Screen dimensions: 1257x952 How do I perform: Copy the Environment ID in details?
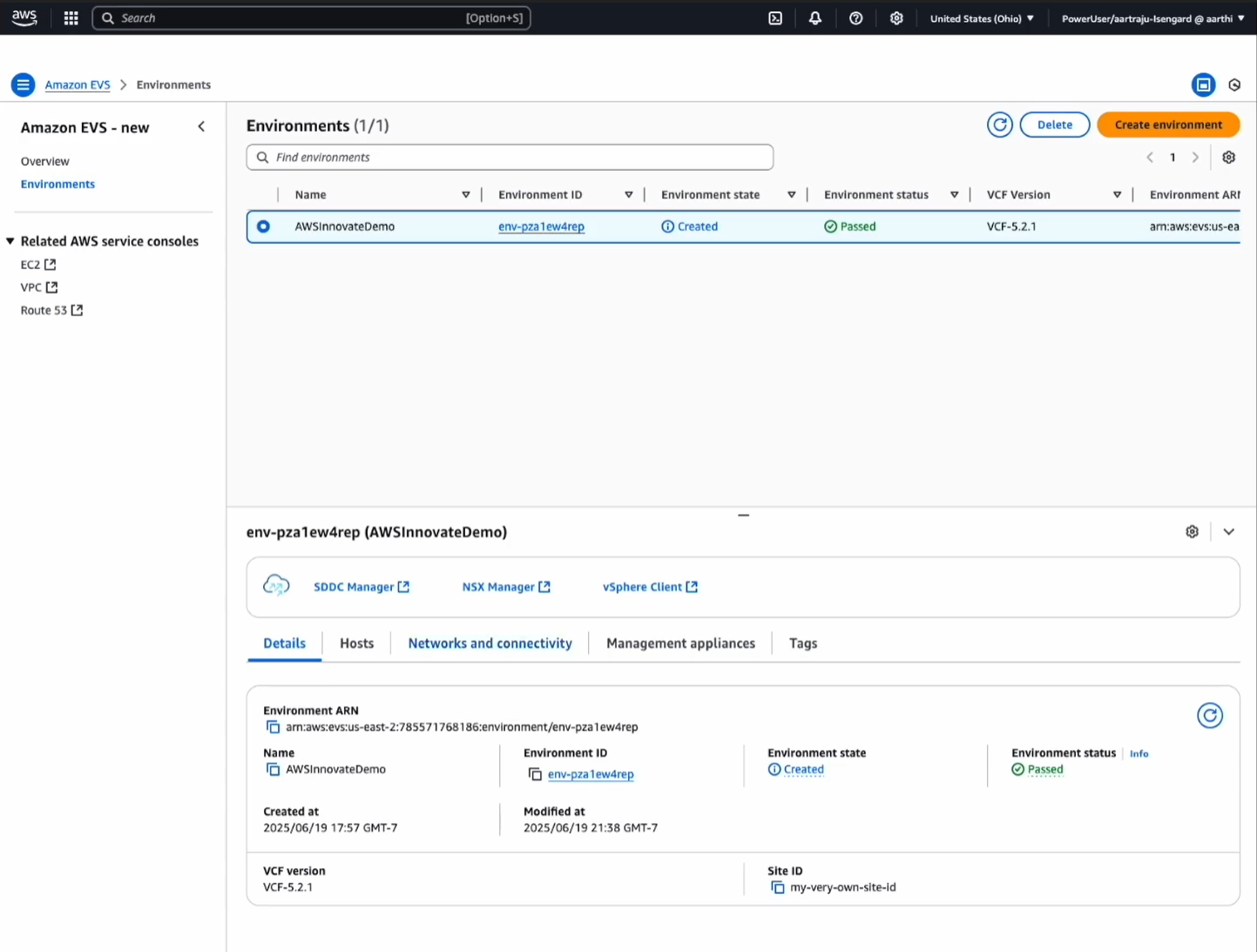coord(535,774)
